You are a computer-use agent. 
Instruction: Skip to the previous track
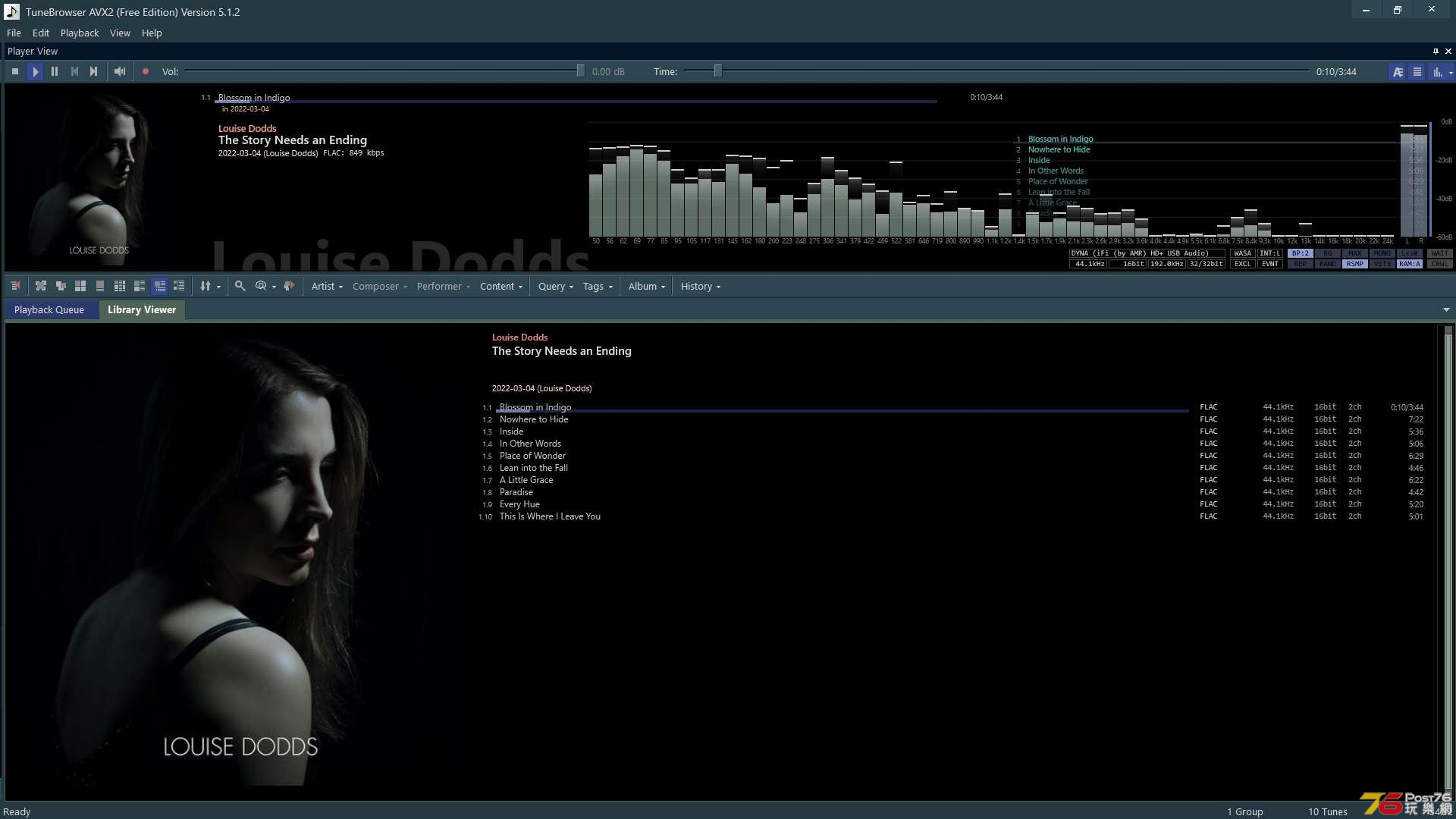(x=74, y=71)
